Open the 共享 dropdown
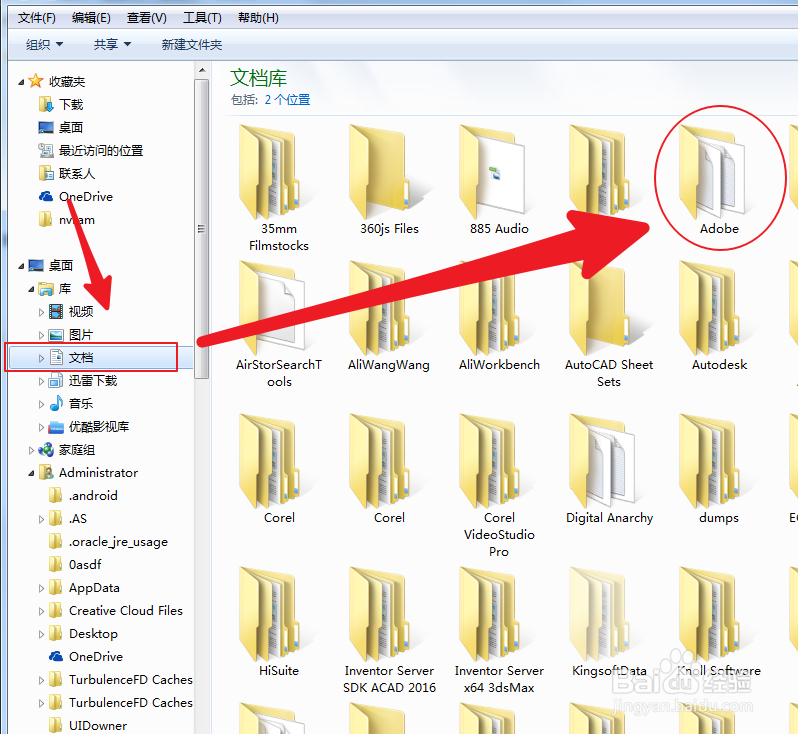 (x=112, y=45)
